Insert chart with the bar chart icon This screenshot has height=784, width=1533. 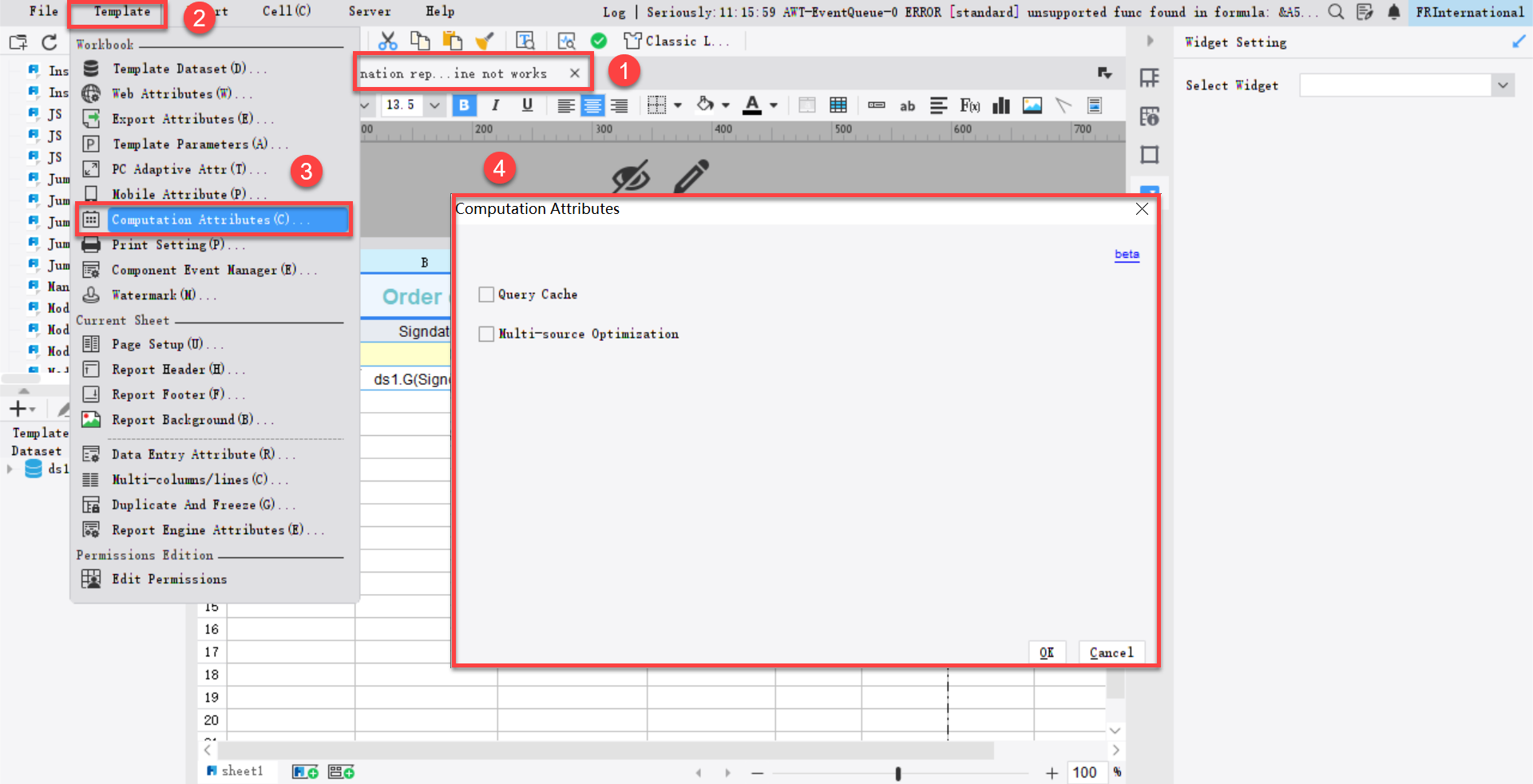(x=1001, y=105)
